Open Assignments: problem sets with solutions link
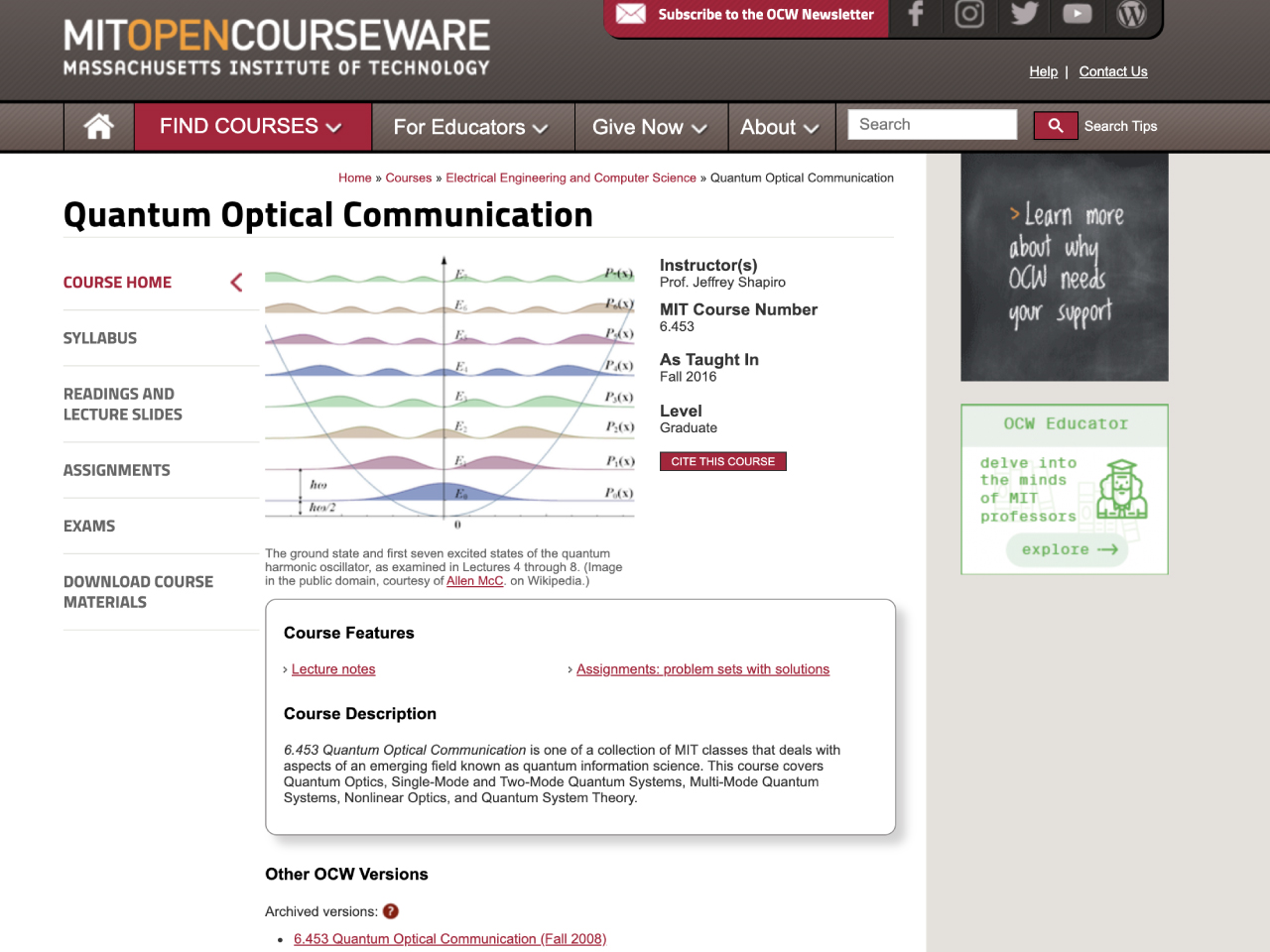Viewport: 1270px width, 952px height. [x=703, y=669]
